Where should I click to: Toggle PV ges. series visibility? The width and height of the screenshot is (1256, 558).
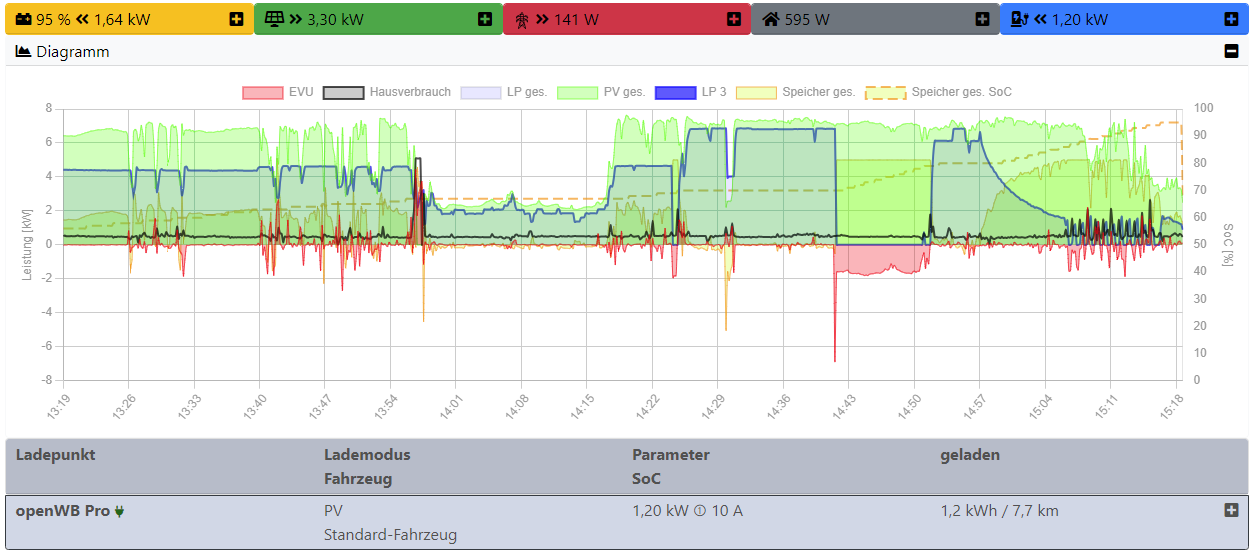600,92
